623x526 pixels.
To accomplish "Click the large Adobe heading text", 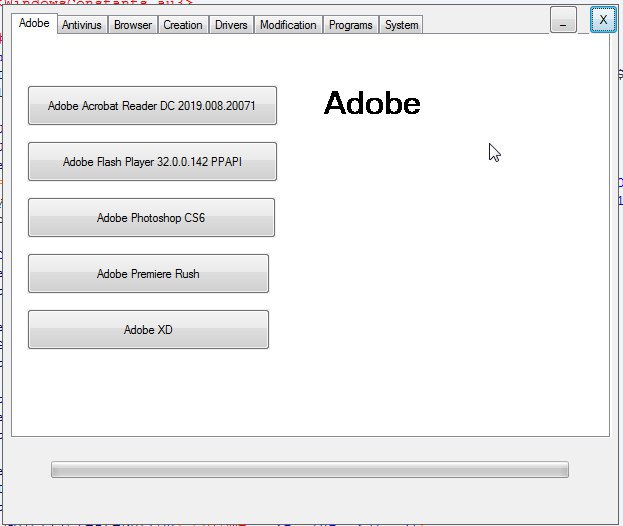I will [x=372, y=103].
